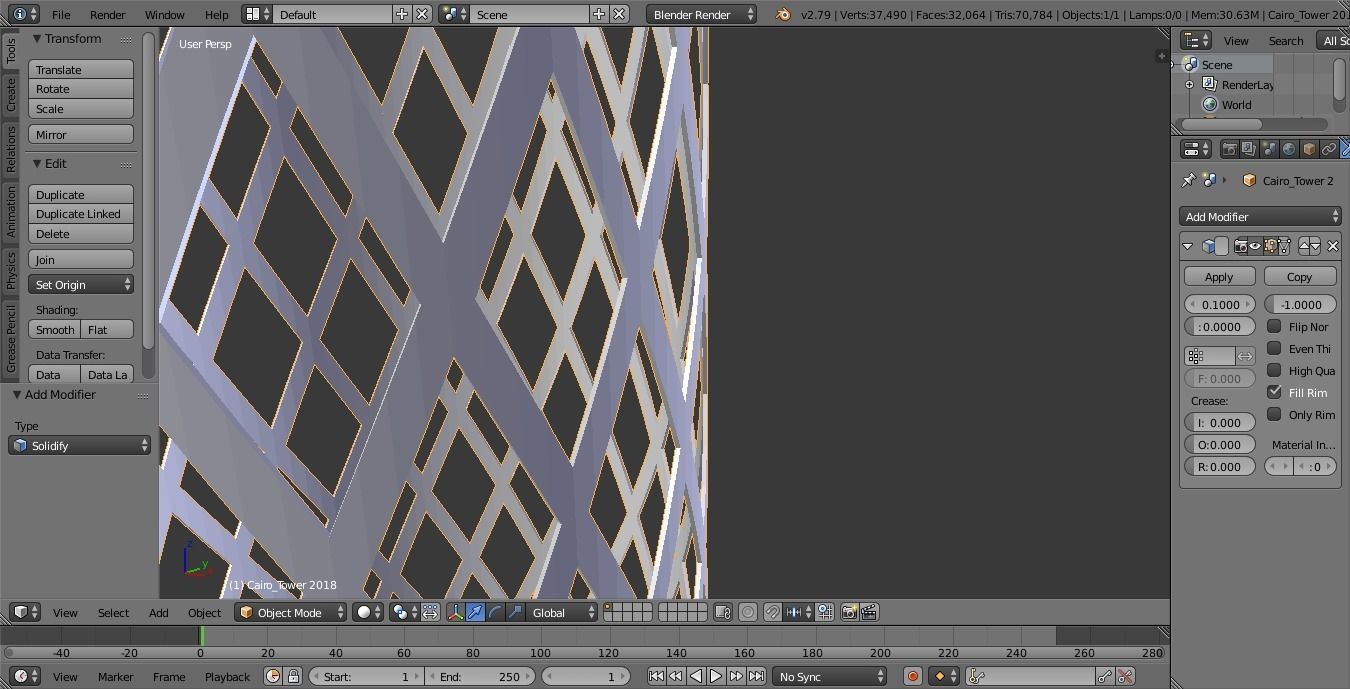Toggle modifier viewport visibility eye icon
This screenshot has height=689, width=1350.
[x=1255, y=246]
